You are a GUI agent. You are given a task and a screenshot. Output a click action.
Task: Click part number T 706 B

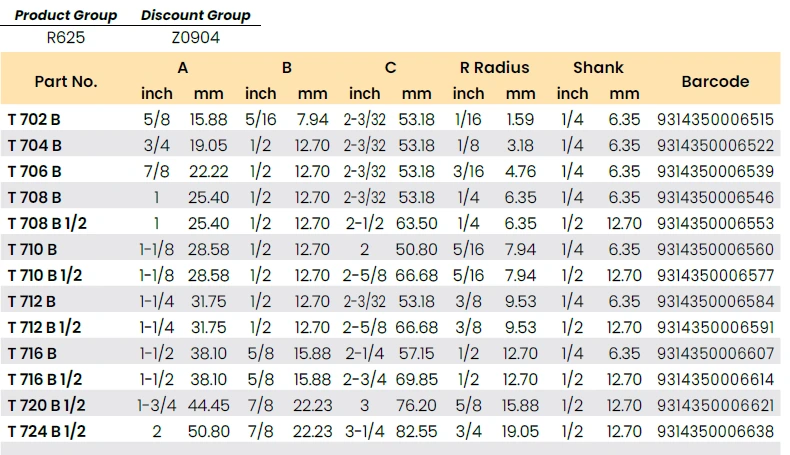tap(35, 171)
